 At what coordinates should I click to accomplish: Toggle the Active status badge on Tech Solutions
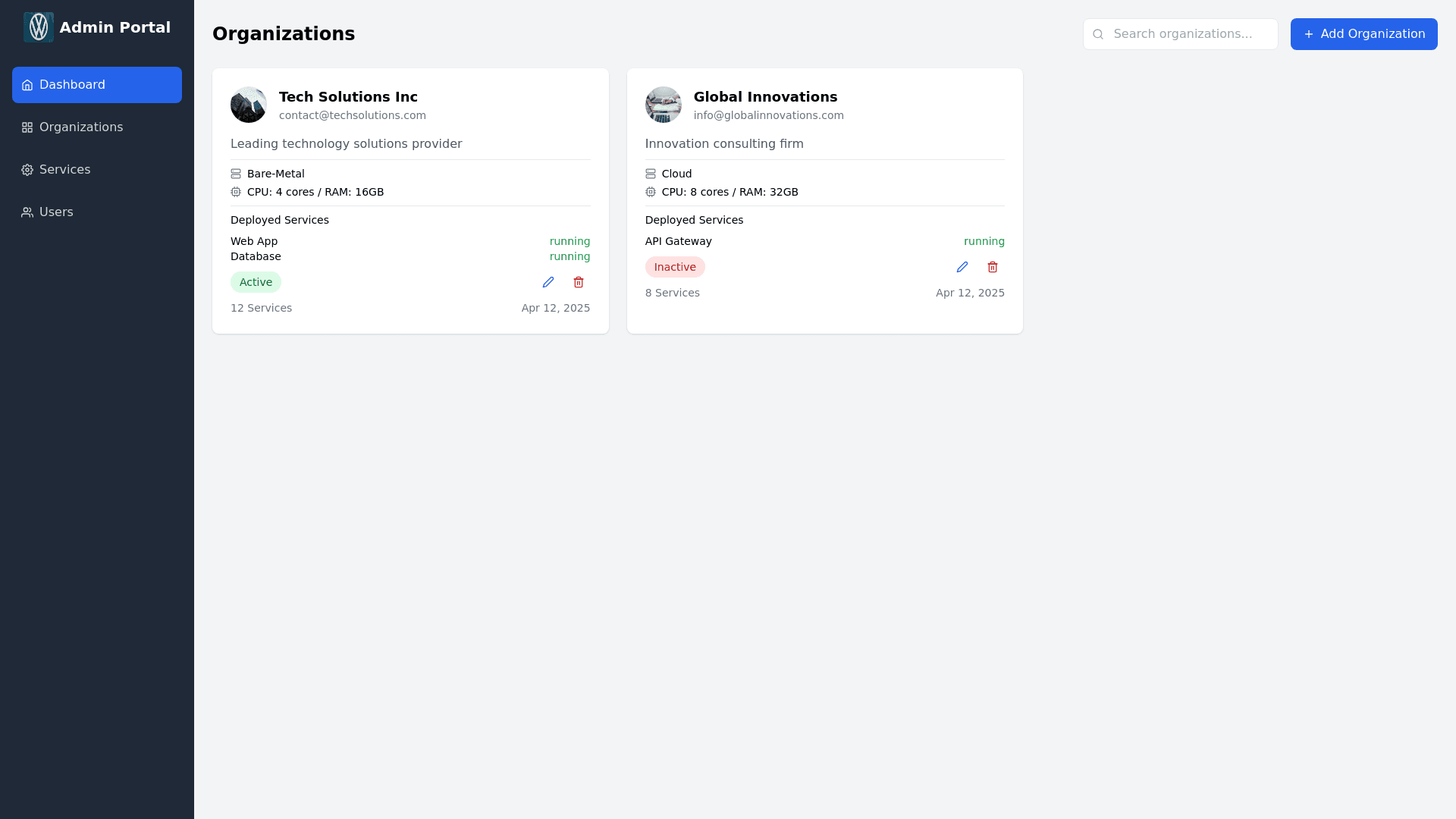[x=256, y=281]
